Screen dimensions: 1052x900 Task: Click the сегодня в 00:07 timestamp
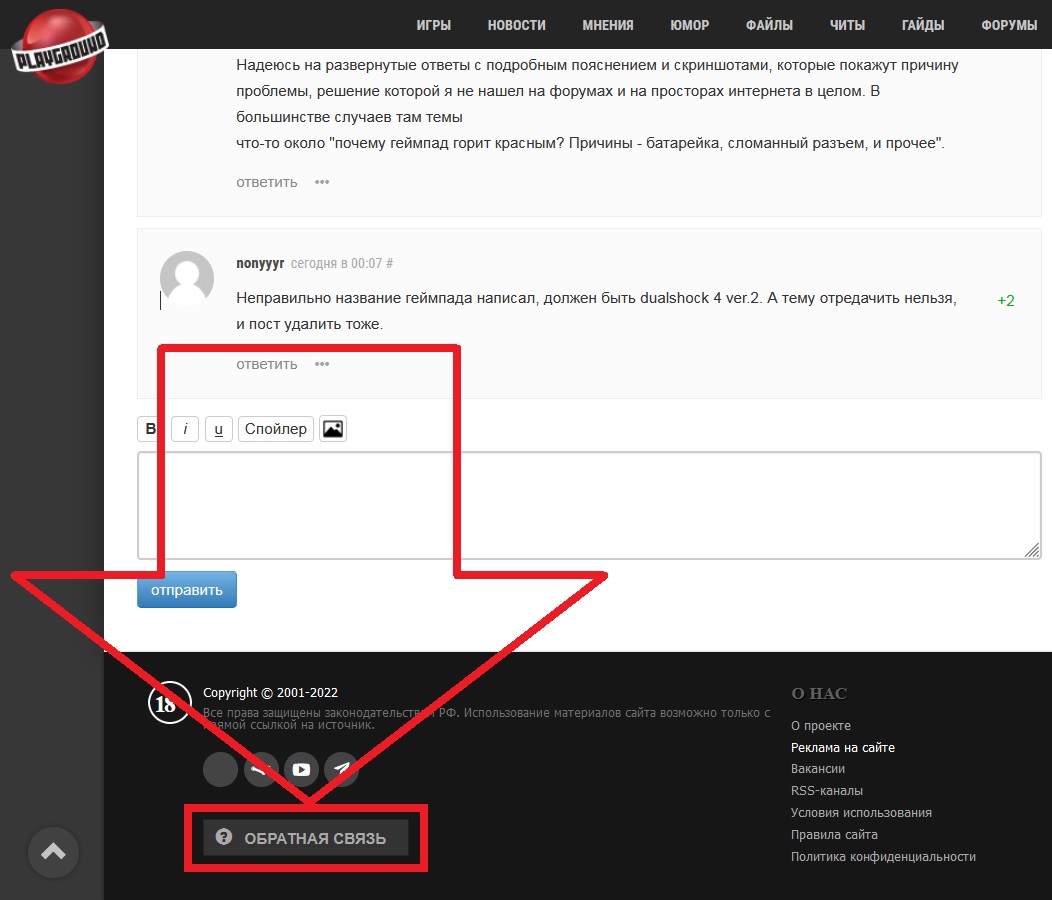[x=336, y=263]
